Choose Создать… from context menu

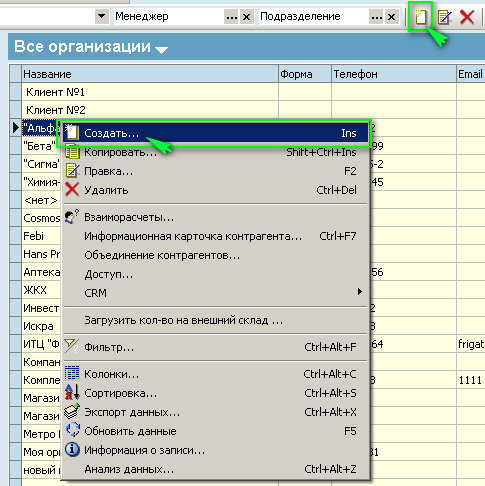[x=216, y=133]
